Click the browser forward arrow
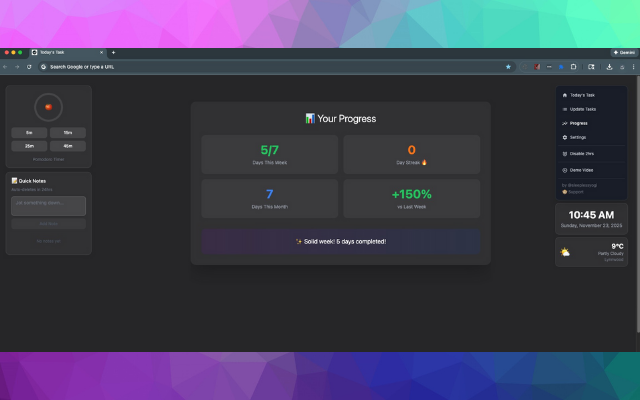Screen dimensions: 640x400 (17, 67)
